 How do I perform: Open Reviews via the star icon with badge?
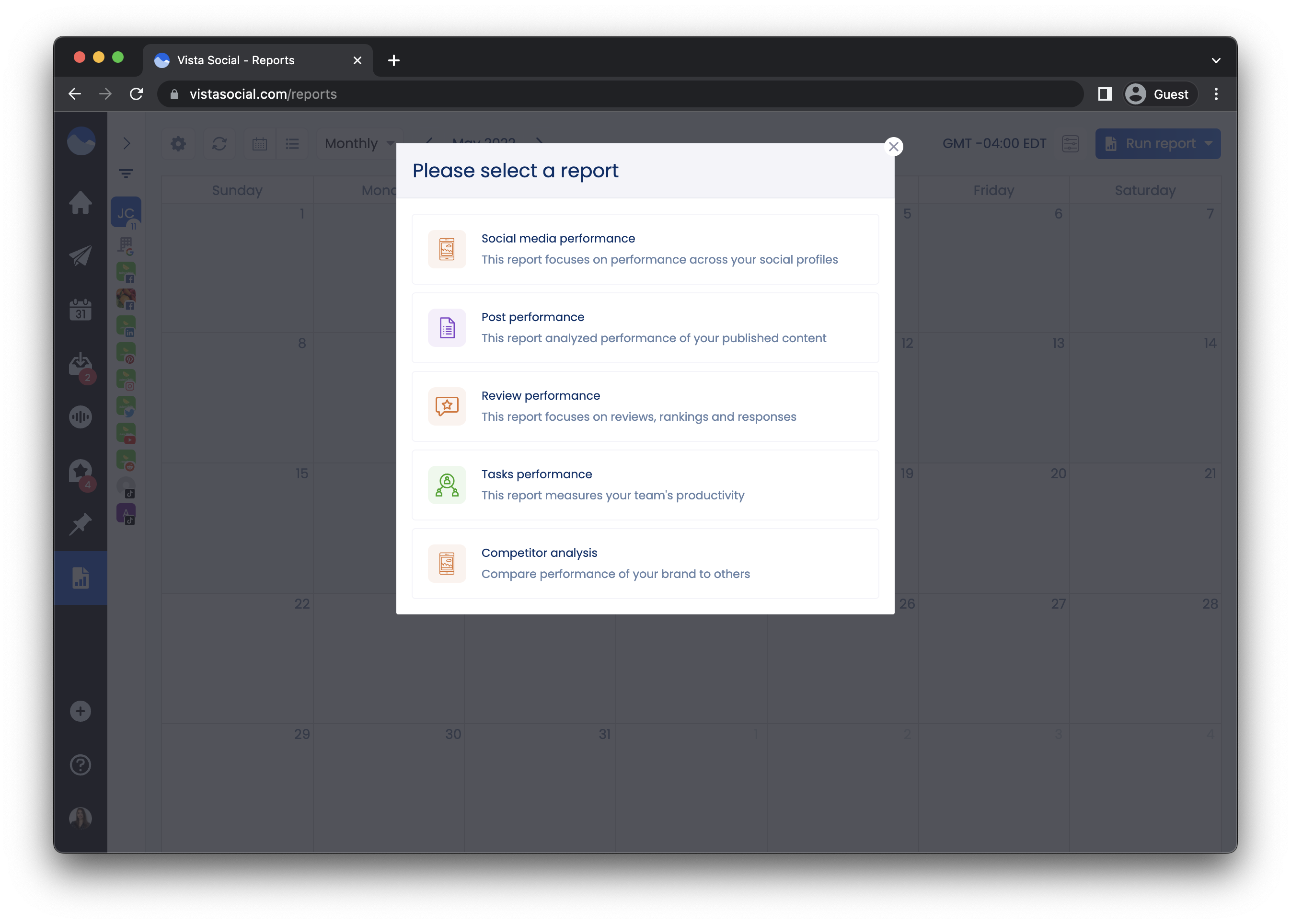(x=80, y=471)
